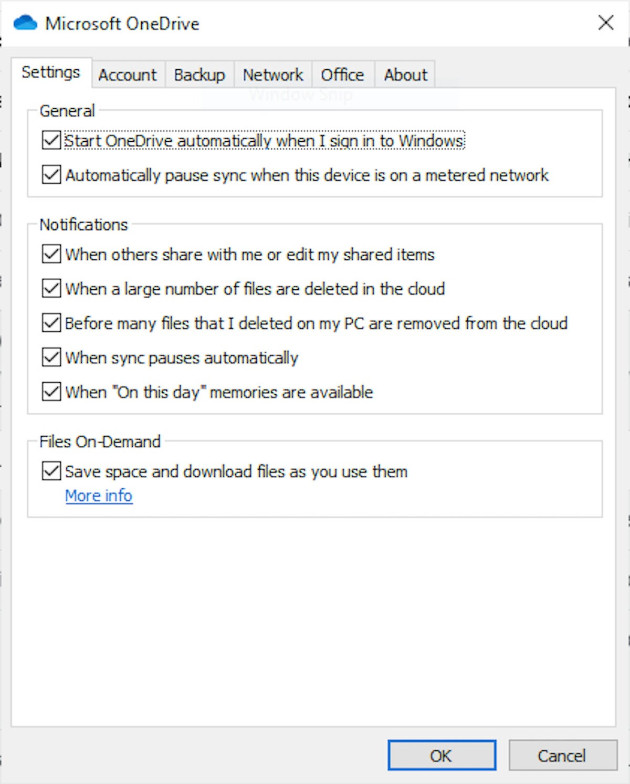
Task: Switch to the Account tab
Action: pyautogui.click(x=127, y=75)
